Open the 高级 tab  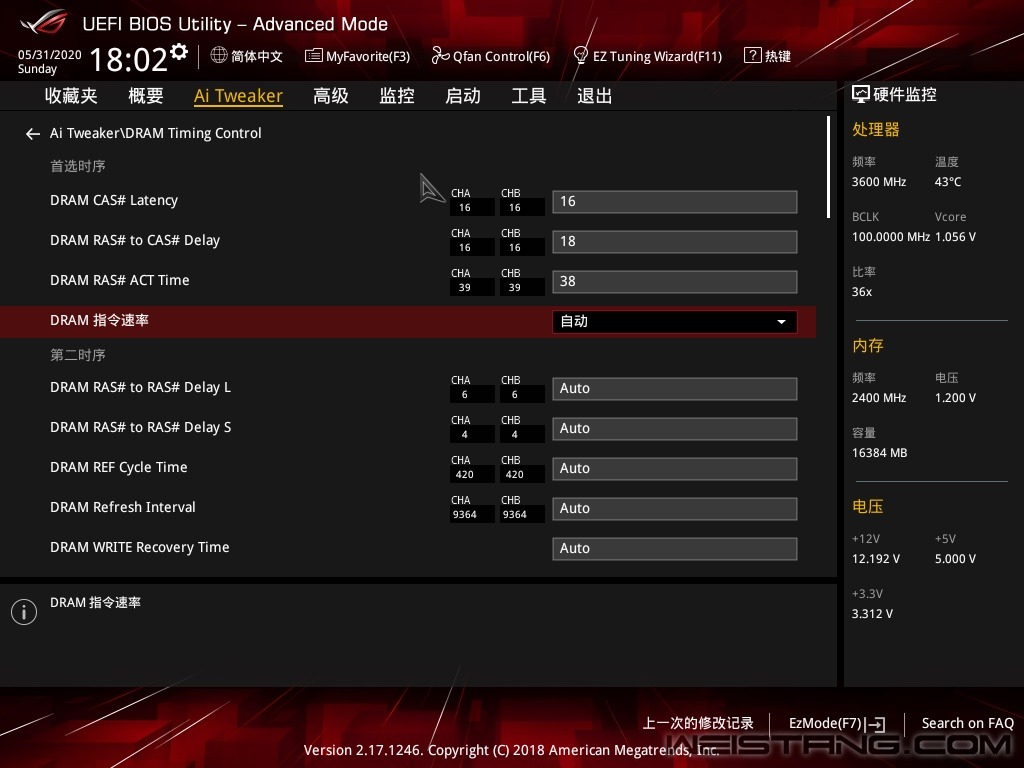pos(330,96)
